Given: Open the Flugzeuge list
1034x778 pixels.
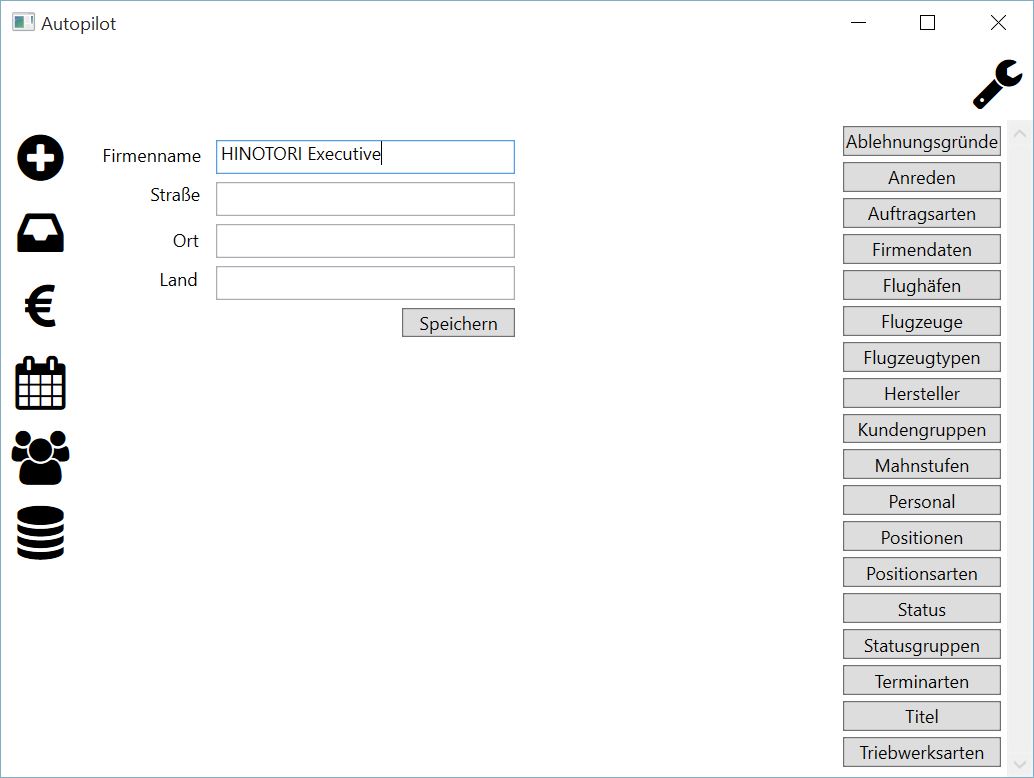Looking at the screenshot, I should point(922,321).
